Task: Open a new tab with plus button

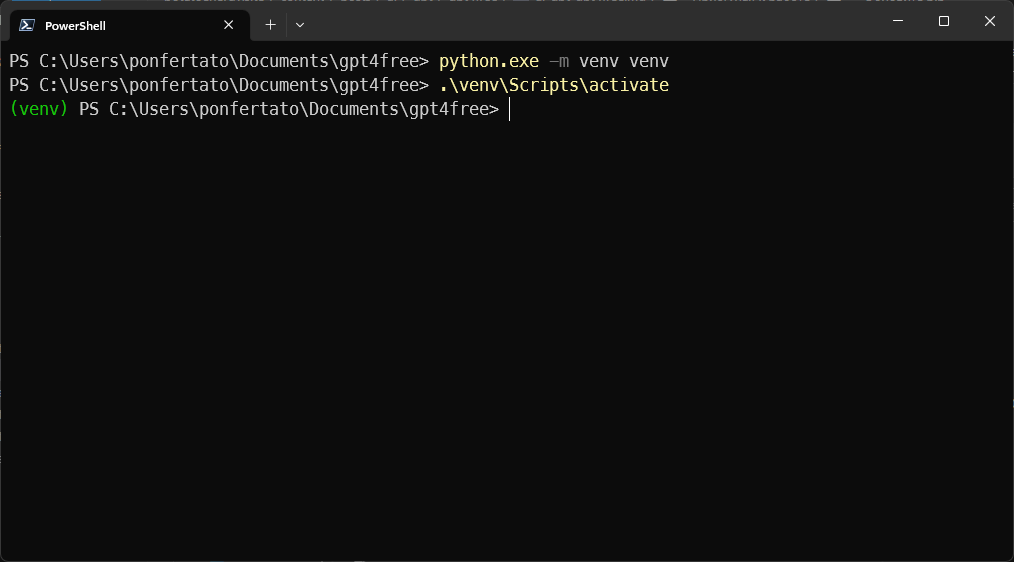Action: click(270, 25)
